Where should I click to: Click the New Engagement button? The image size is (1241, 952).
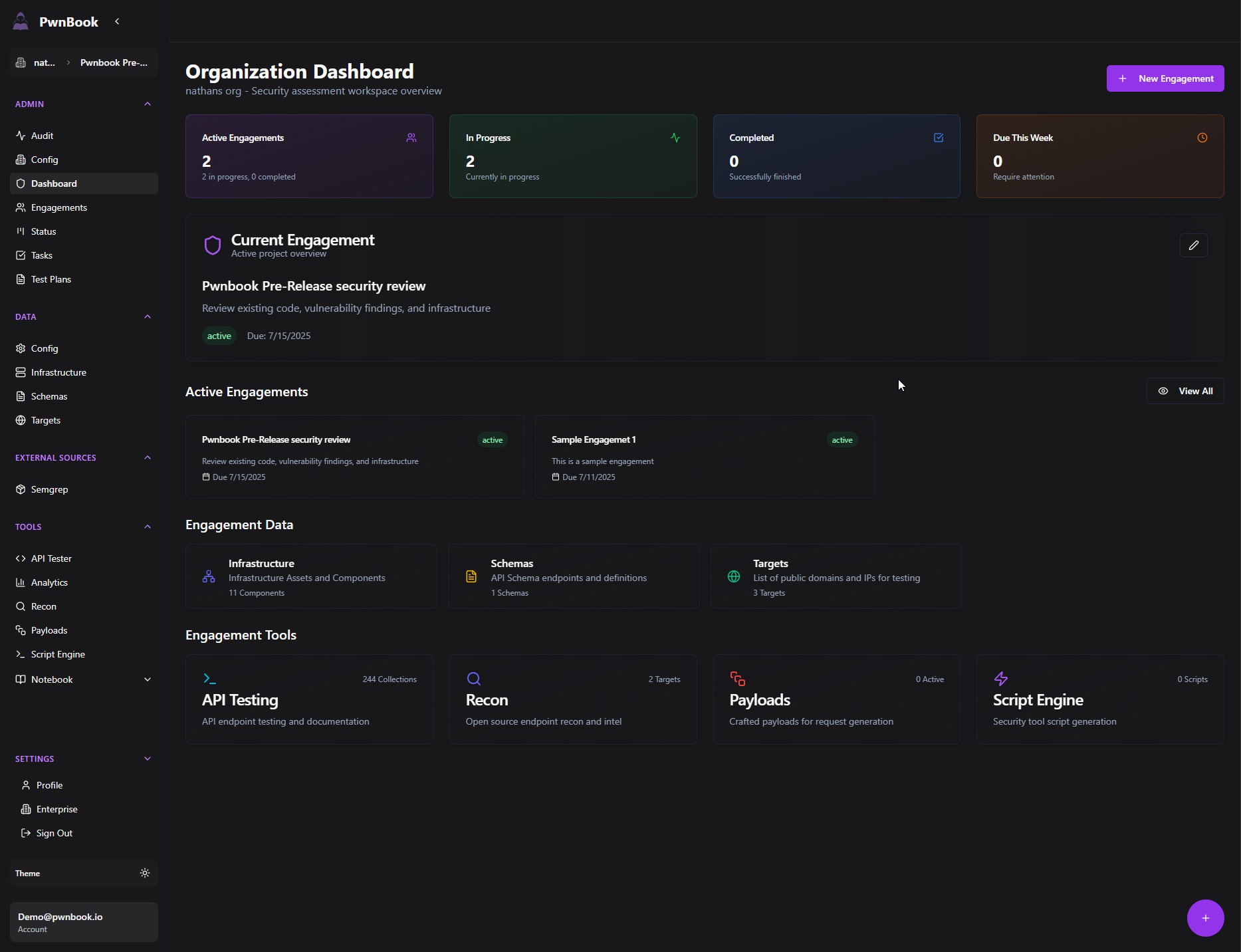pyautogui.click(x=1165, y=78)
